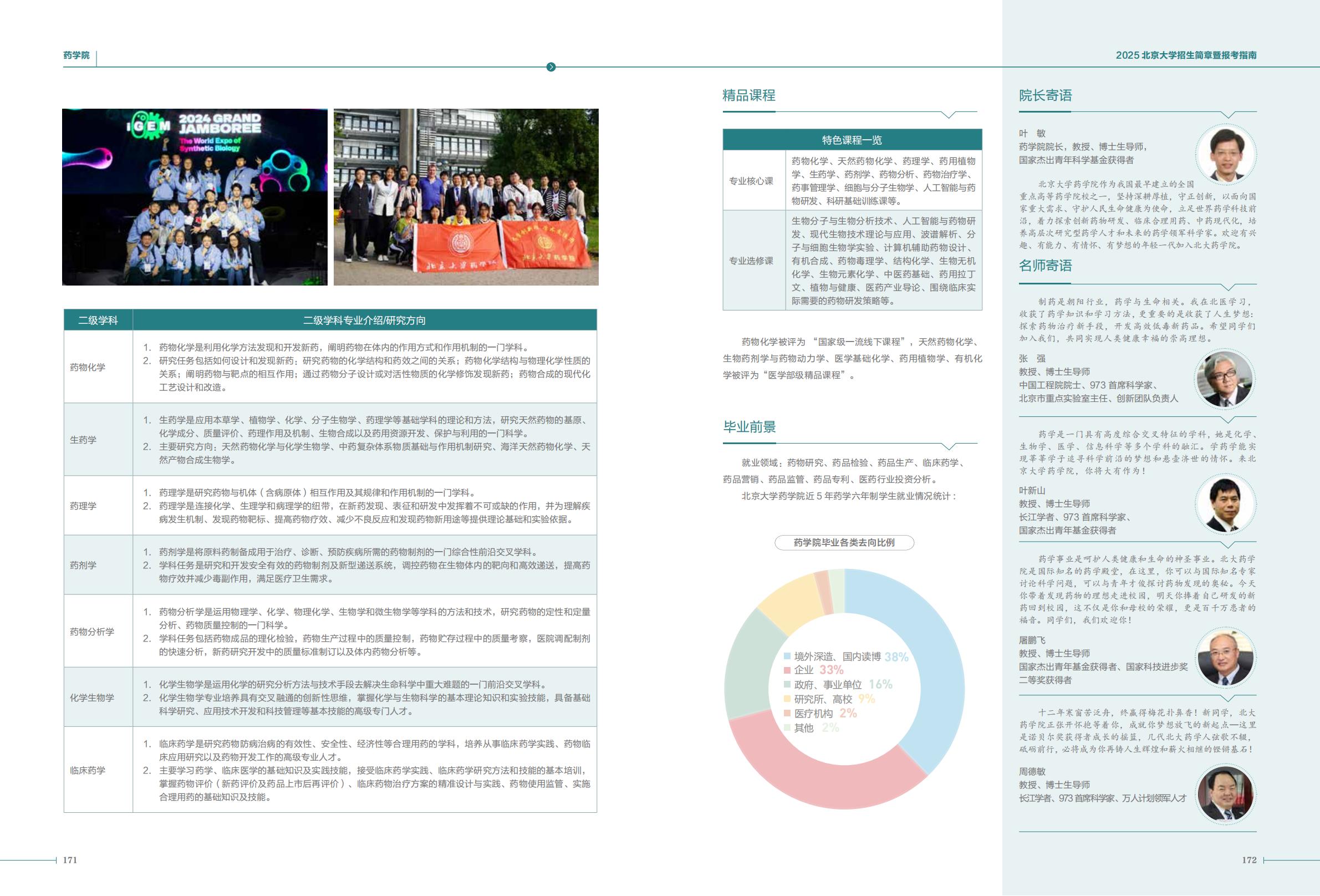1320x896 pixels.
Task: Select the 二级学科 table column header
Action: [x=98, y=320]
